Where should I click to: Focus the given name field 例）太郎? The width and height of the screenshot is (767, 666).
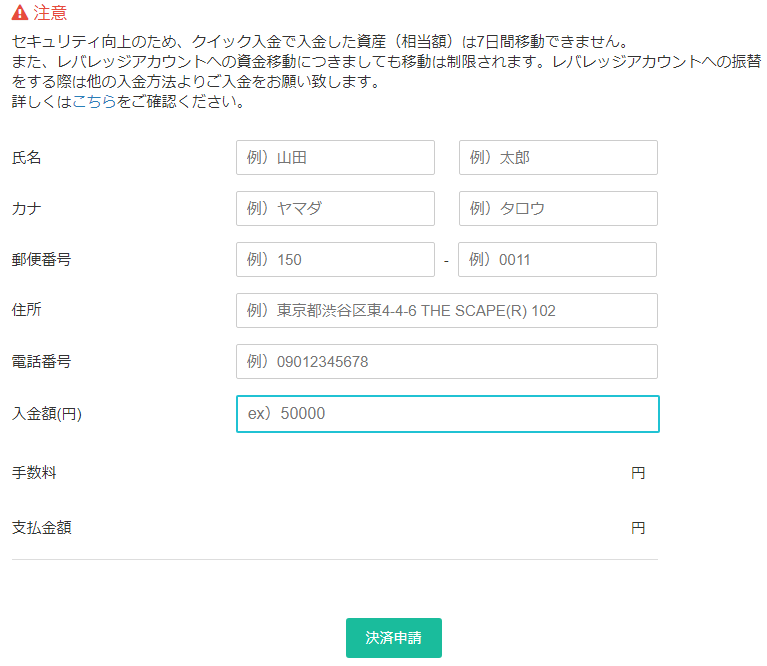coord(558,157)
